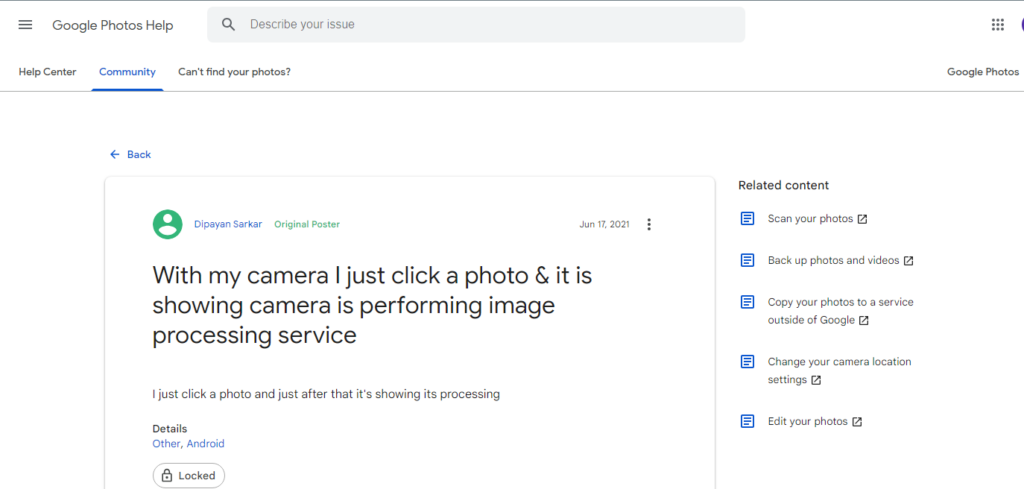
Task: Click the article icon beside Edit your photos
Action: pos(747,421)
